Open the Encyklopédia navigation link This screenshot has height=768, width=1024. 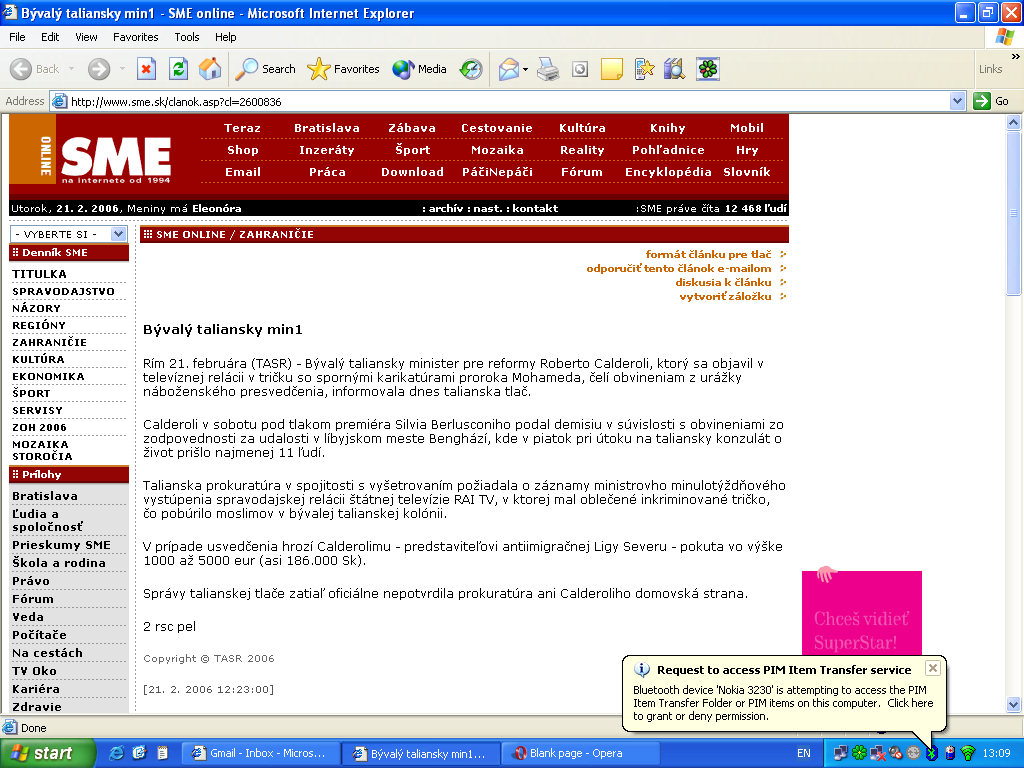coord(667,172)
